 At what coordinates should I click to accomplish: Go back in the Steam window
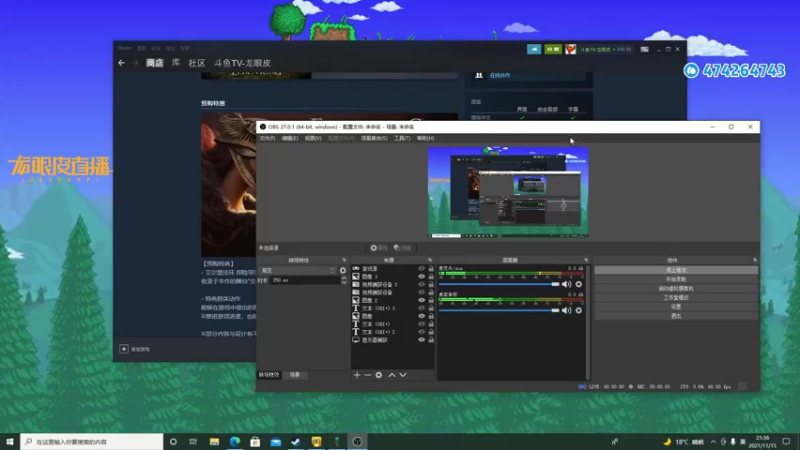pyautogui.click(x=121, y=63)
